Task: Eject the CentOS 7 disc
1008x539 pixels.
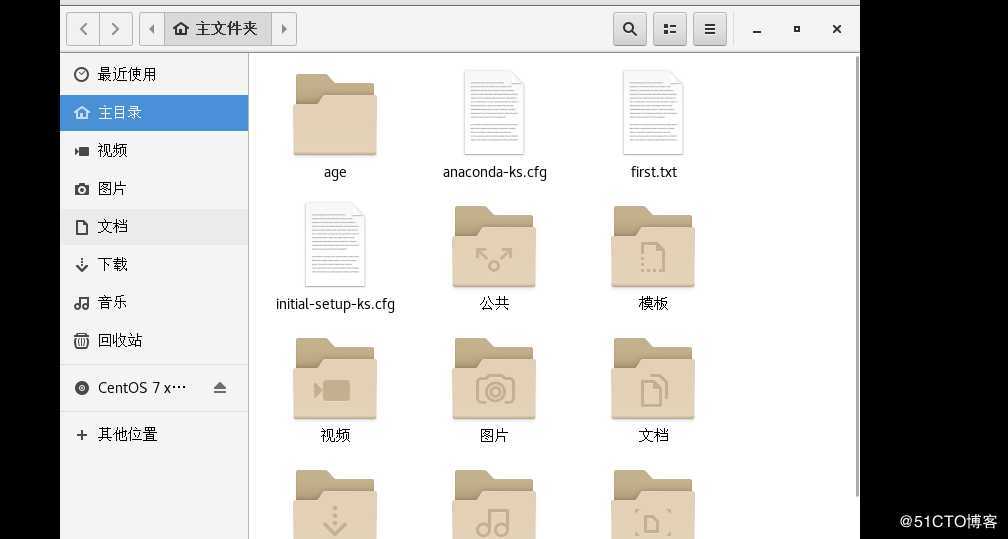Action: pyautogui.click(x=220, y=388)
